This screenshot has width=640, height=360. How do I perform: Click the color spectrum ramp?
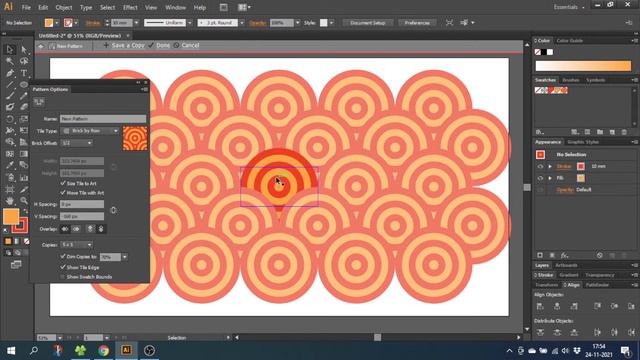coord(583,66)
